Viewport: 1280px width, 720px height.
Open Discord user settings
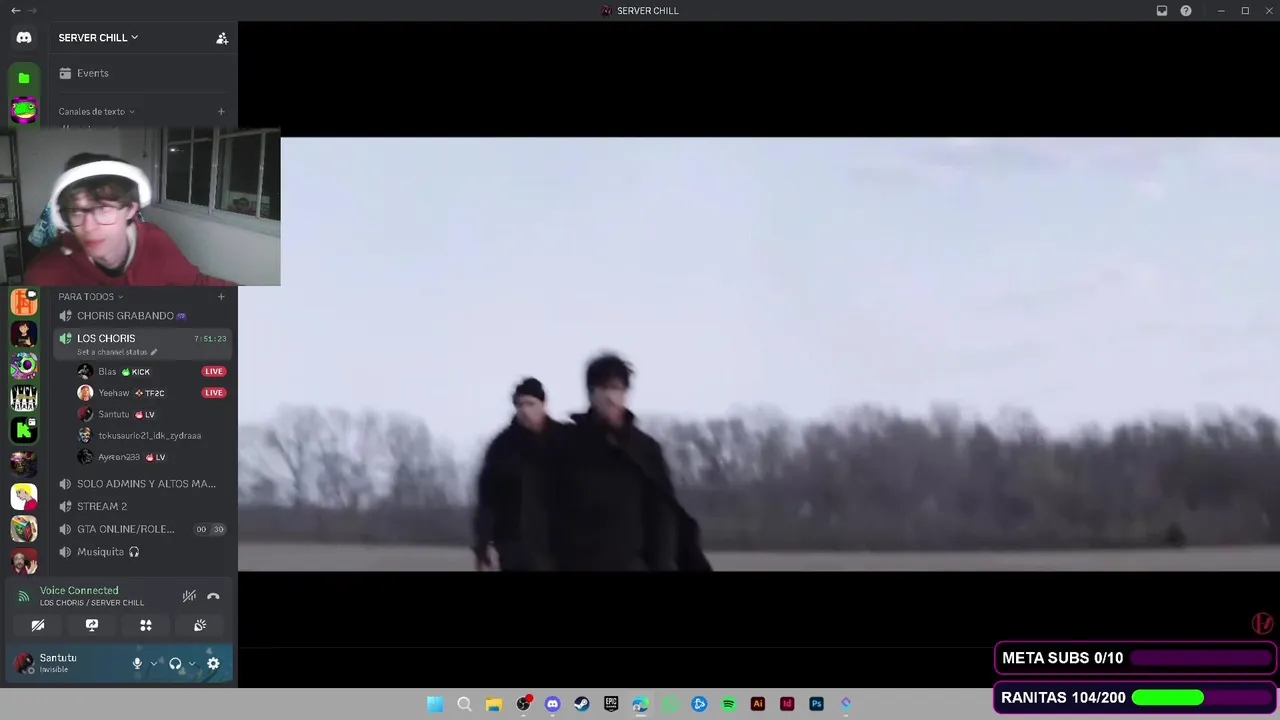pyautogui.click(x=213, y=663)
